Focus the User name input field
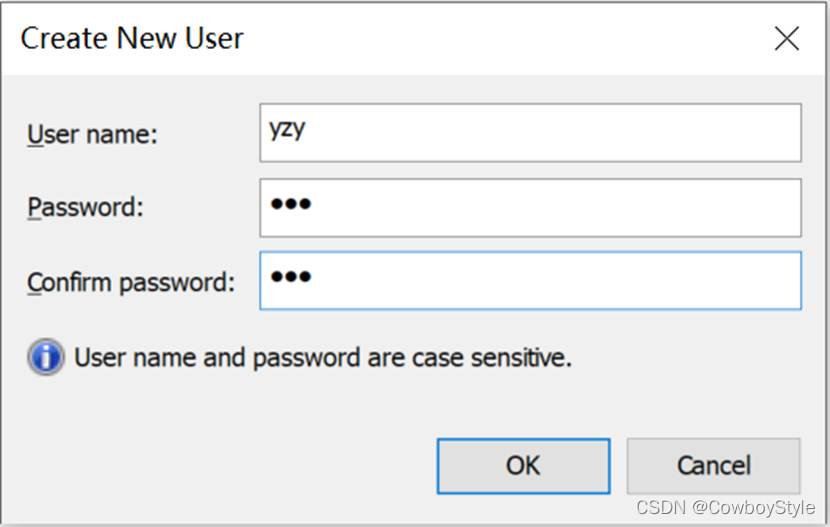The width and height of the screenshot is (830, 527). pos(530,133)
